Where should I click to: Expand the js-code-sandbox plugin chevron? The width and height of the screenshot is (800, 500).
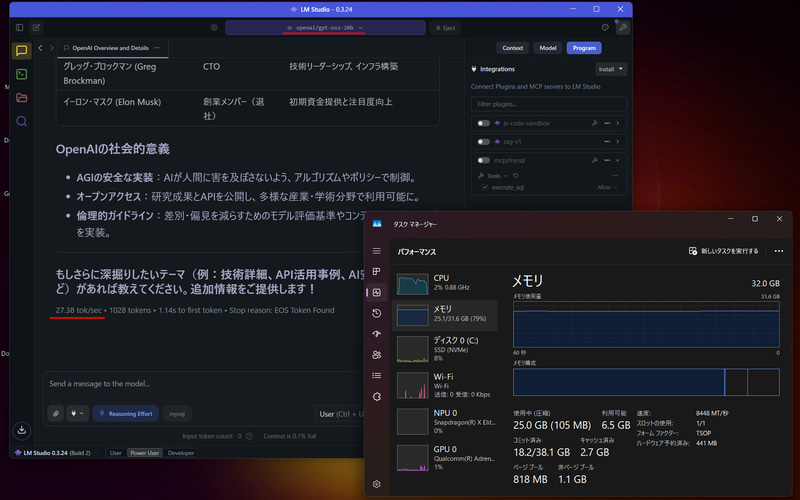click(618, 123)
